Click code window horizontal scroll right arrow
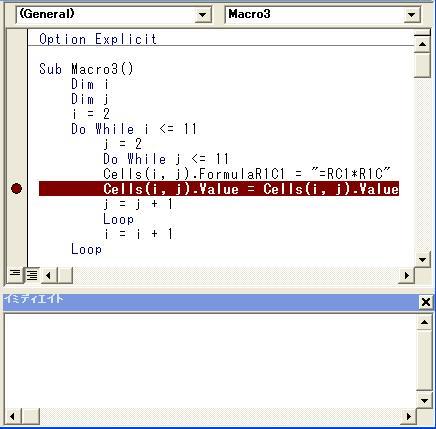Viewport: 436px width, 429px height. 407,275
